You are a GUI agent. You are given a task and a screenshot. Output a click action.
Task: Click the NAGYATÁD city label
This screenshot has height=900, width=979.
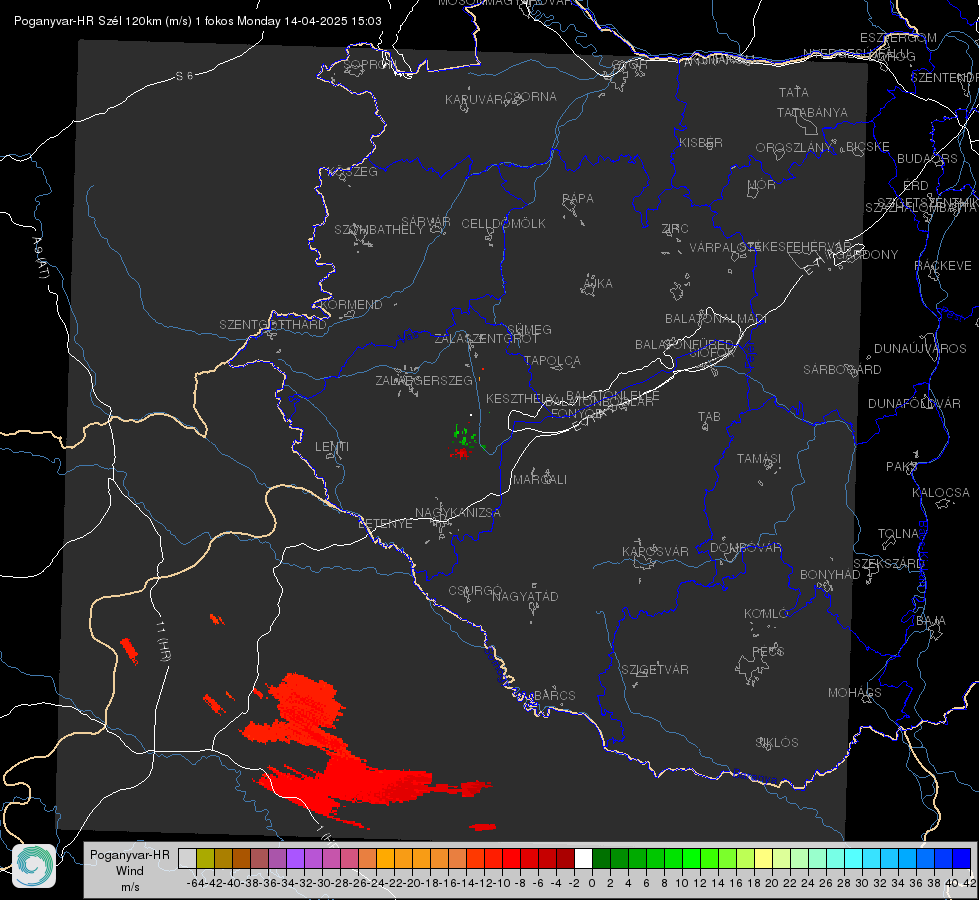pyautogui.click(x=525, y=596)
